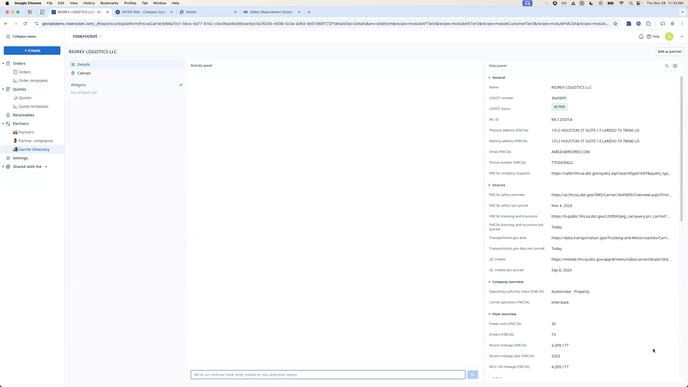Click the email address value
The width and height of the screenshot is (688, 387).
(570, 152)
